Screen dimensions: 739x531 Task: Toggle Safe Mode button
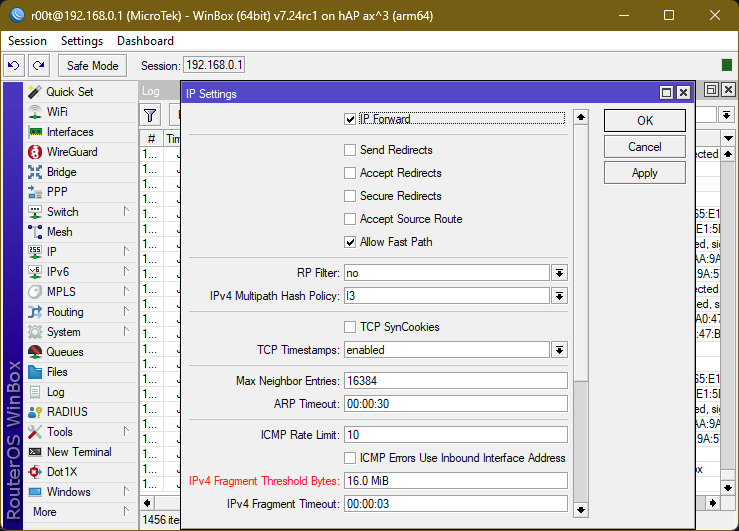(x=92, y=65)
